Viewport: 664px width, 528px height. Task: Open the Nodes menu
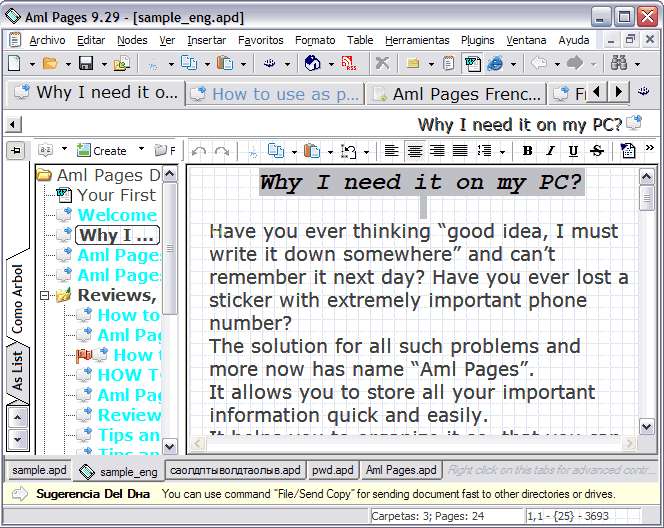132,40
